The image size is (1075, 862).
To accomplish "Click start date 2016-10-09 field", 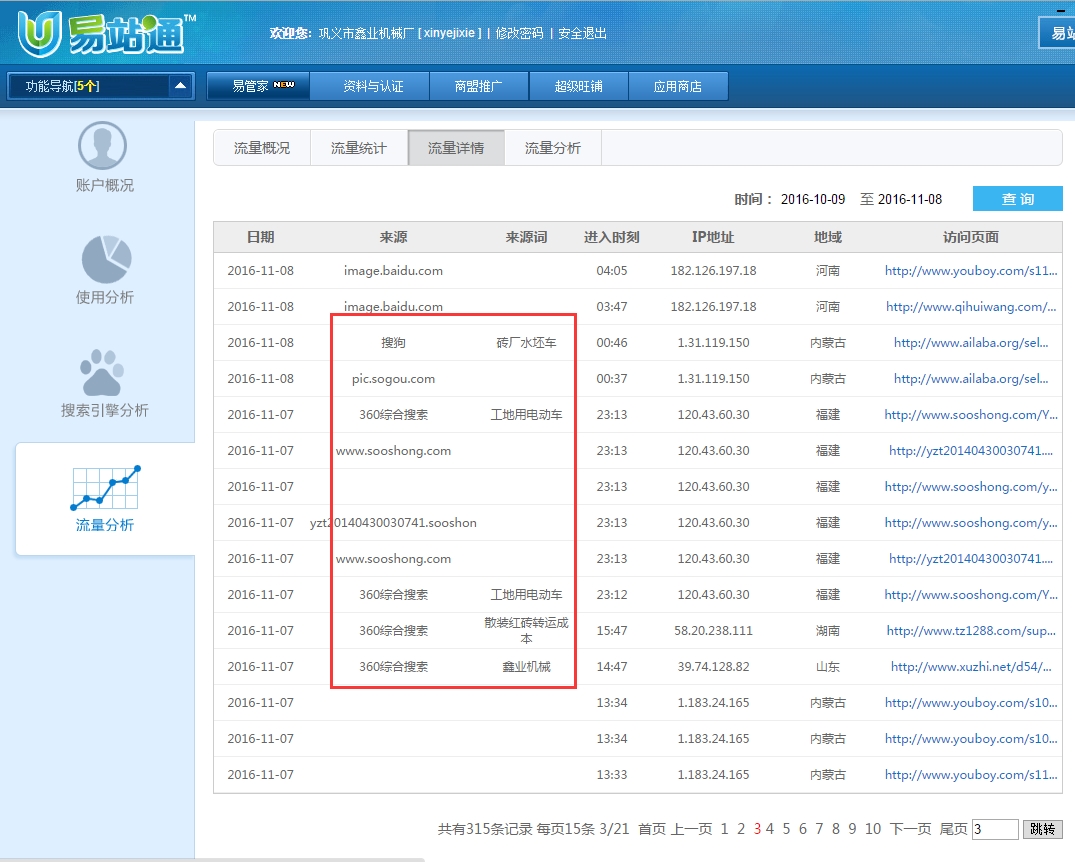I will click(813, 199).
